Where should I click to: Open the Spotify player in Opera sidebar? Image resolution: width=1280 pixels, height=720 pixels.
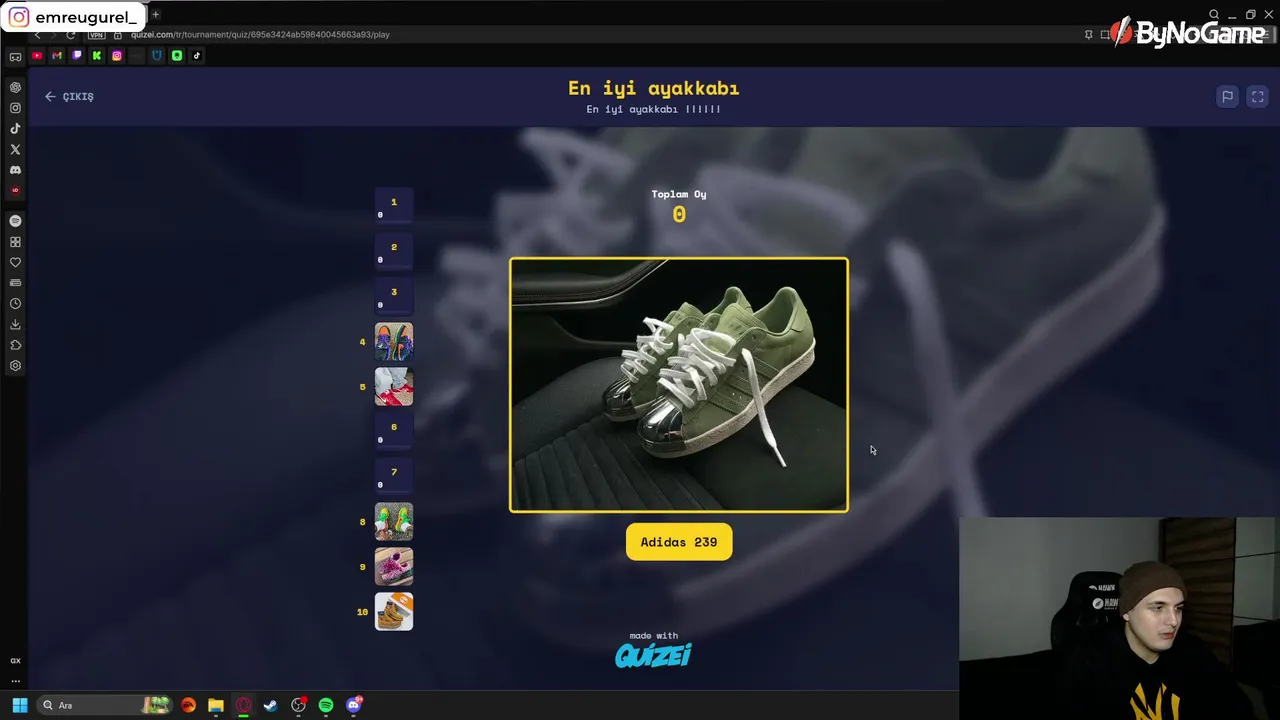(x=15, y=221)
